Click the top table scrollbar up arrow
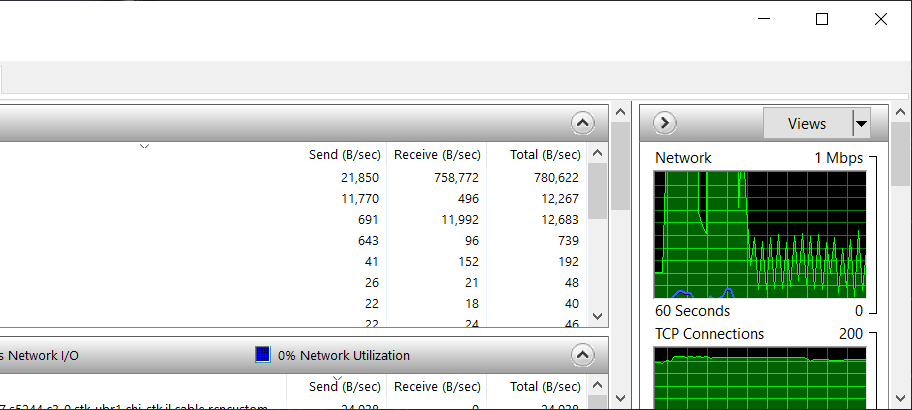Image resolution: width=912 pixels, height=410 pixels. tap(597, 154)
